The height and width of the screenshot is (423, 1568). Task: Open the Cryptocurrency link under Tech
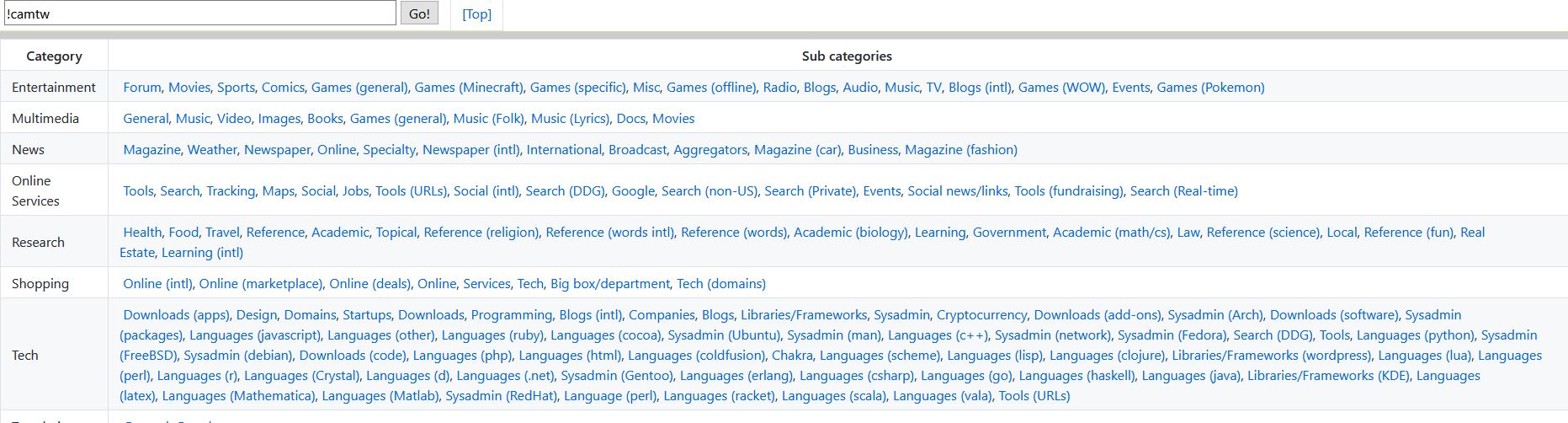[981, 315]
